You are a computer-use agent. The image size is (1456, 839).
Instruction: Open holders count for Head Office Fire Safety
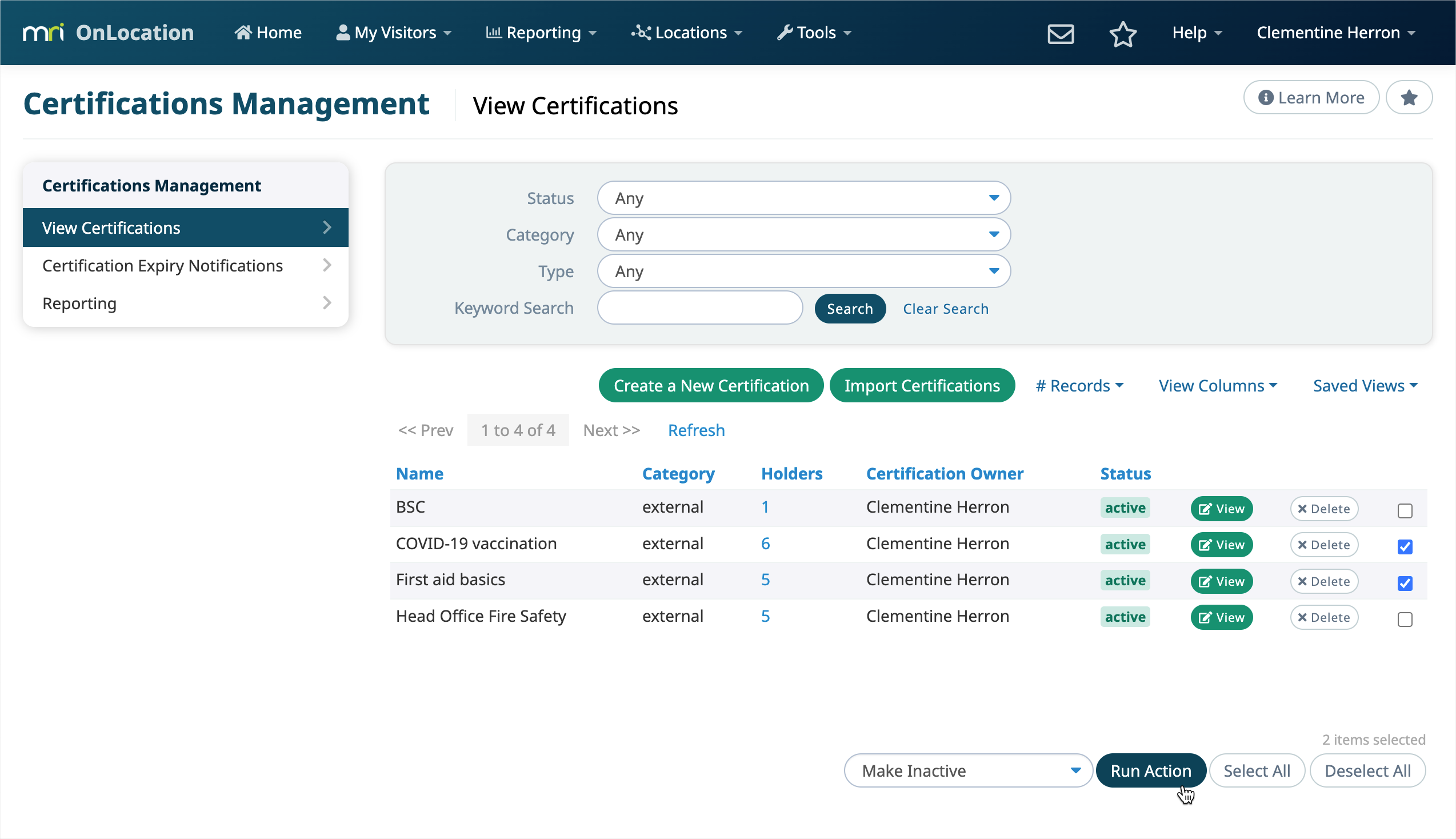766,617
